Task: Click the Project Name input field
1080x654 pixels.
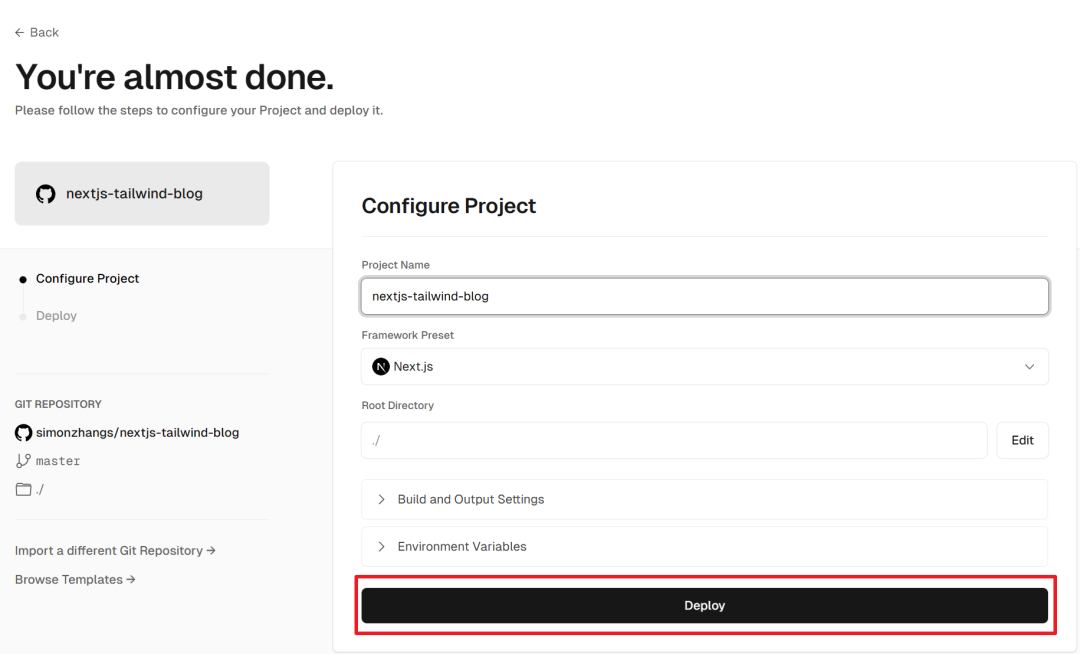Action: 704,297
